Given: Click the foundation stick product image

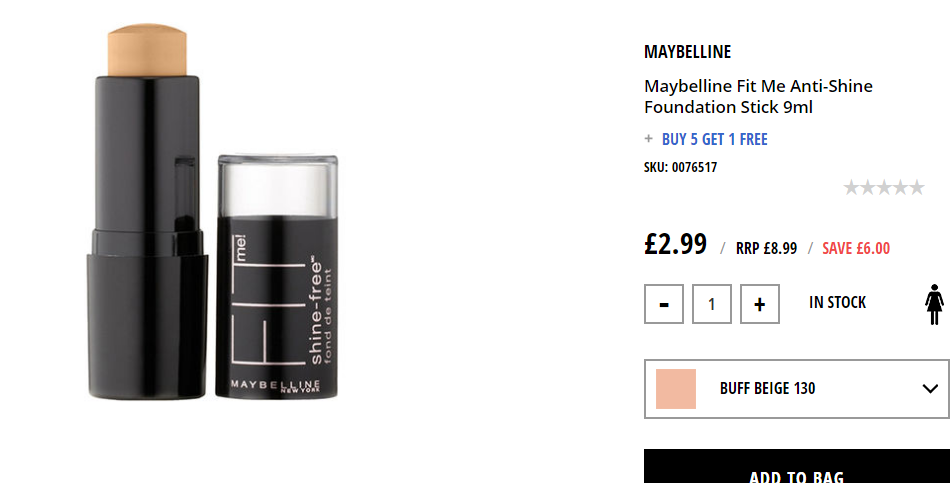Looking at the screenshot, I should tap(147, 212).
